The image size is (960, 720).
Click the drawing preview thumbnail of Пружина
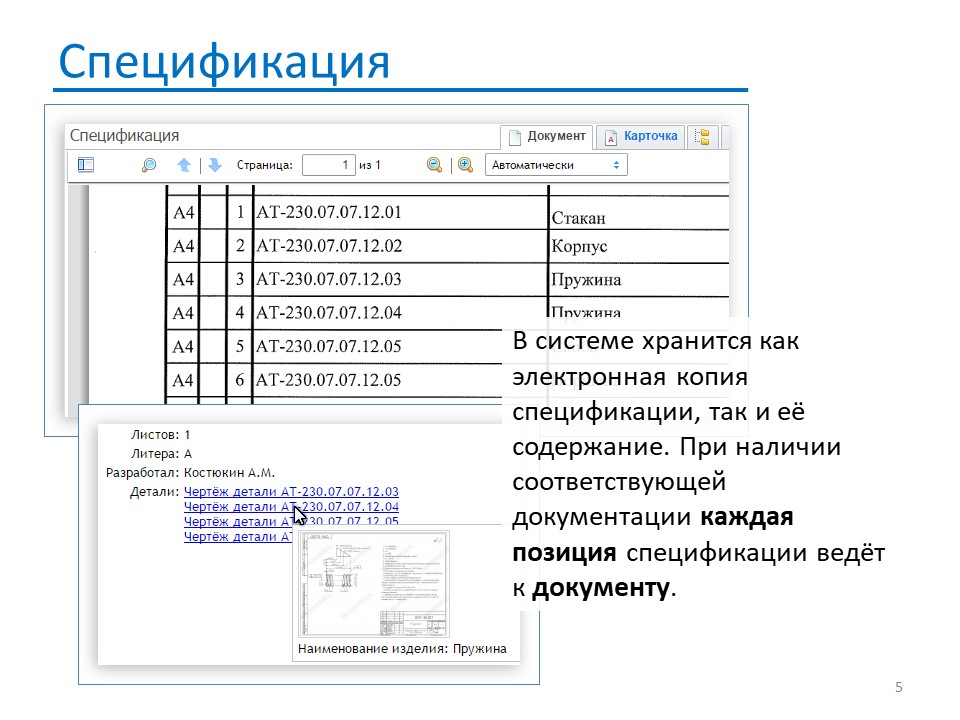[x=373, y=585]
